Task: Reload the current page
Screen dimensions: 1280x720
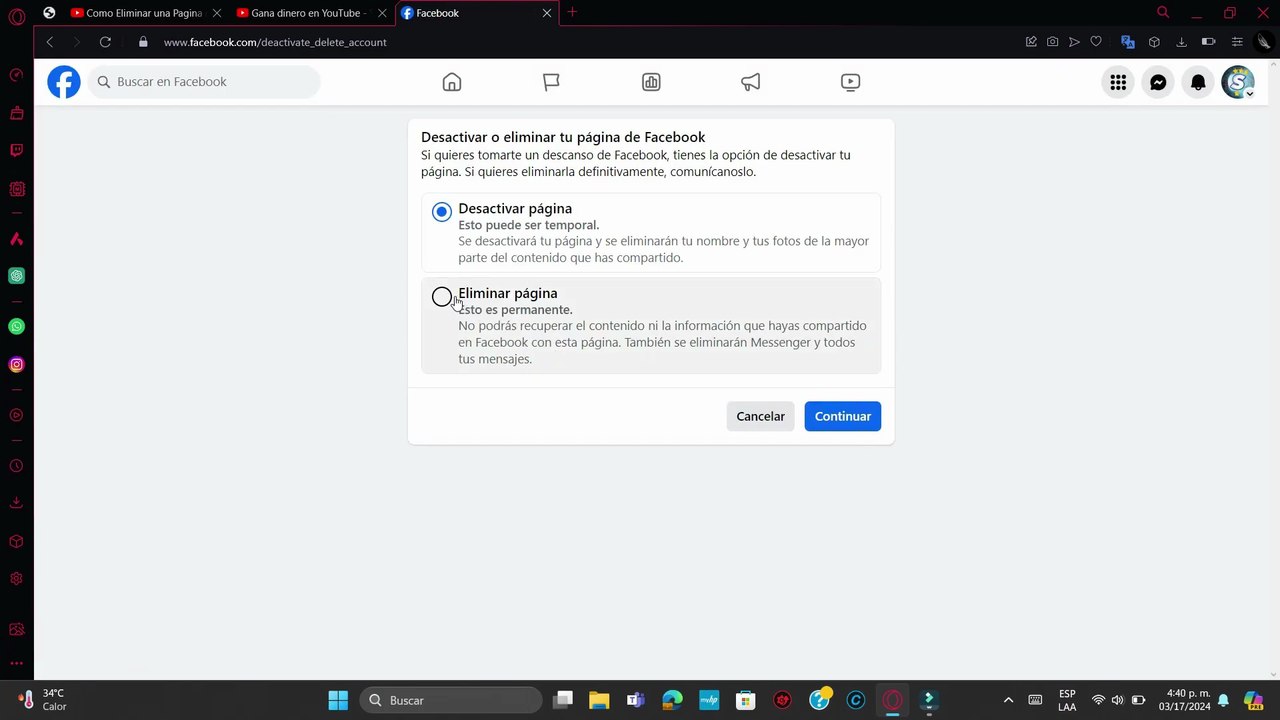Action: pyautogui.click(x=105, y=42)
